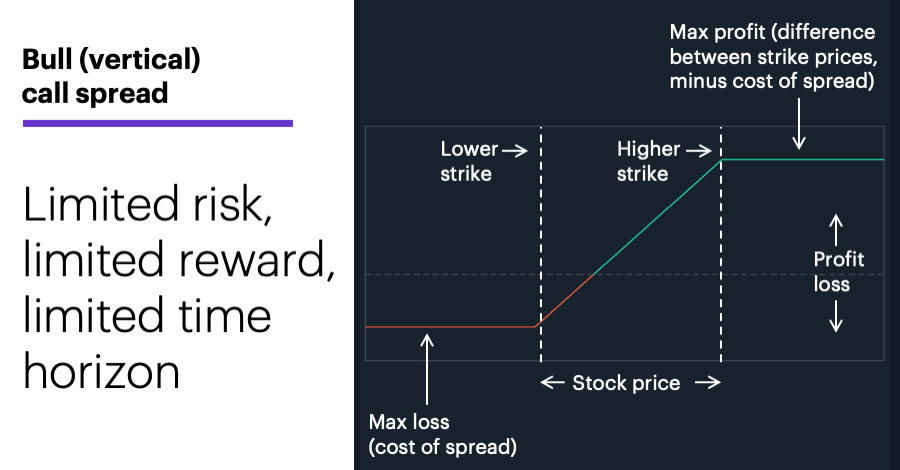Click the up arrow above Profit label
The height and width of the screenshot is (470, 900).
tap(836, 231)
